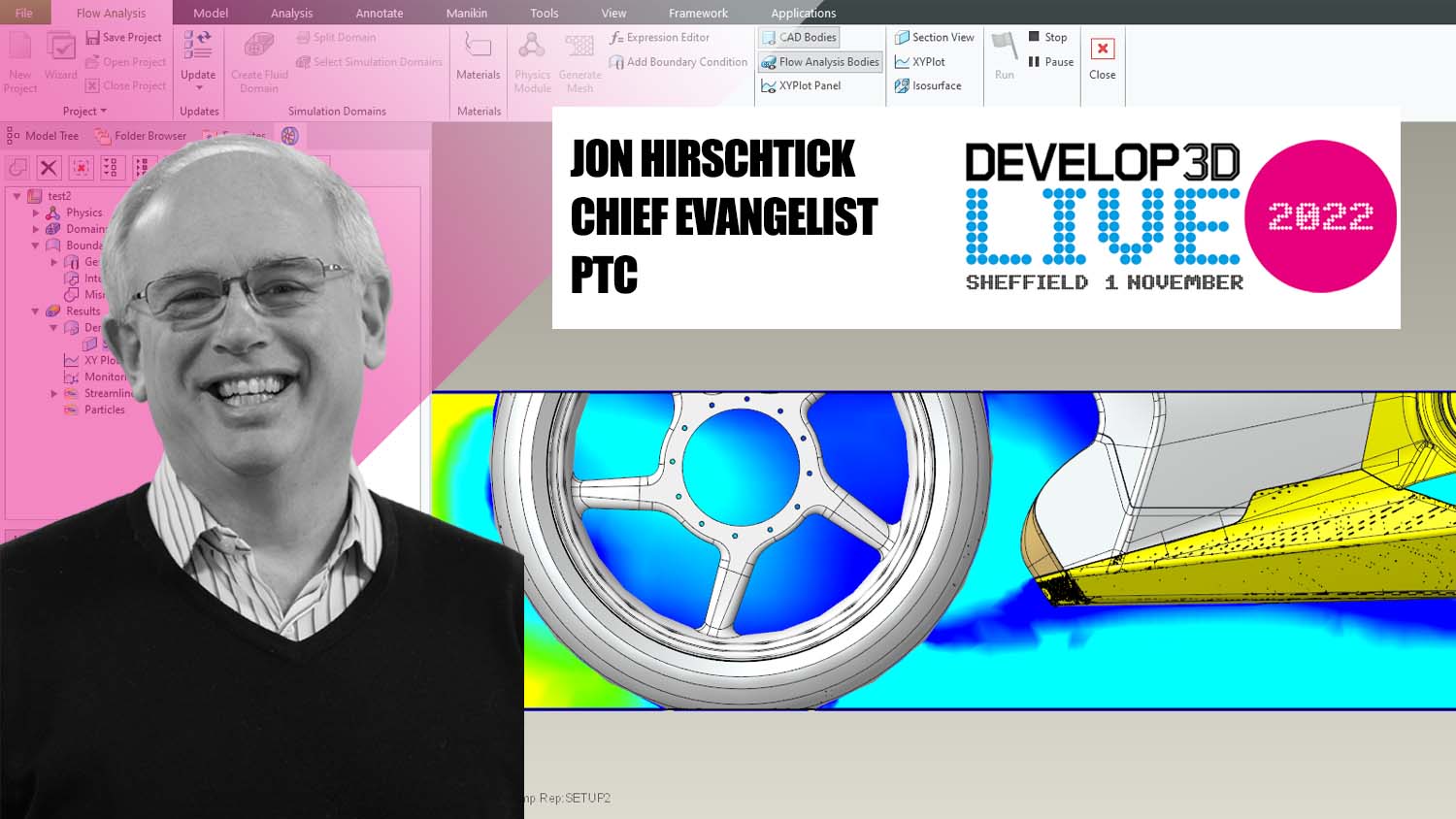
Task: Expand the Physics node in the model tree
Action: pyautogui.click(x=38, y=212)
